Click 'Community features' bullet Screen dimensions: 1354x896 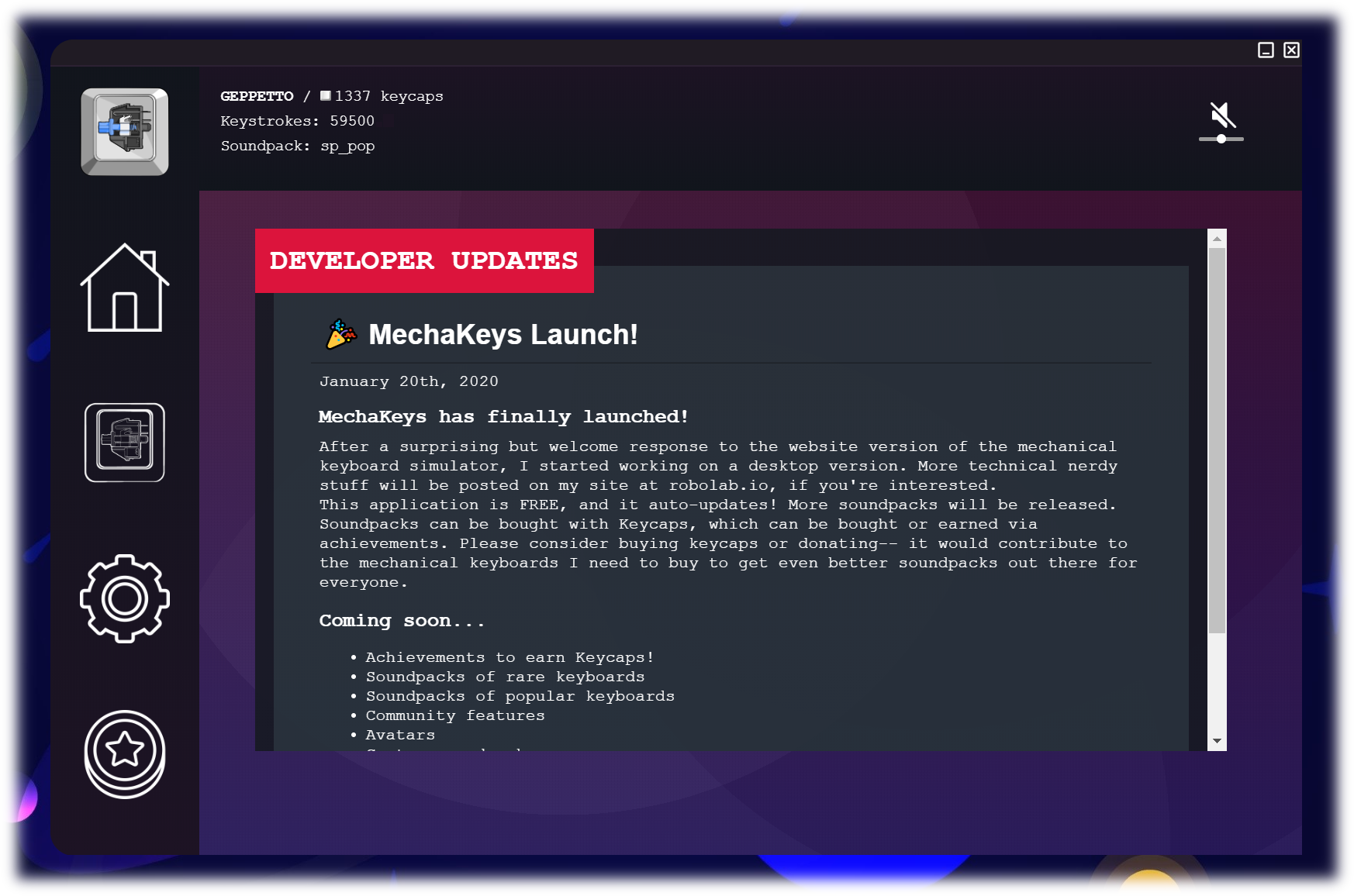point(455,715)
